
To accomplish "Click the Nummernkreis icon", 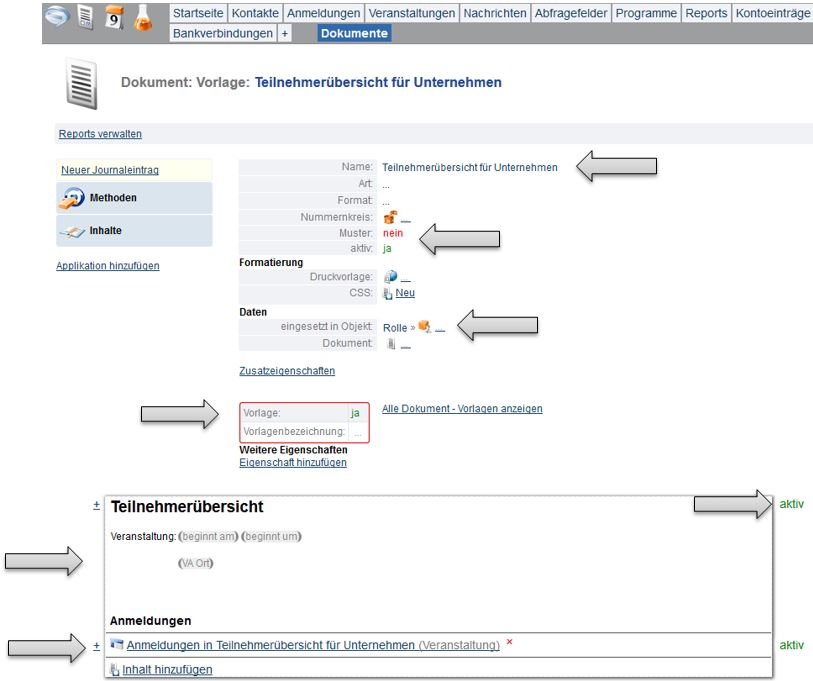I will pyautogui.click(x=390, y=217).
